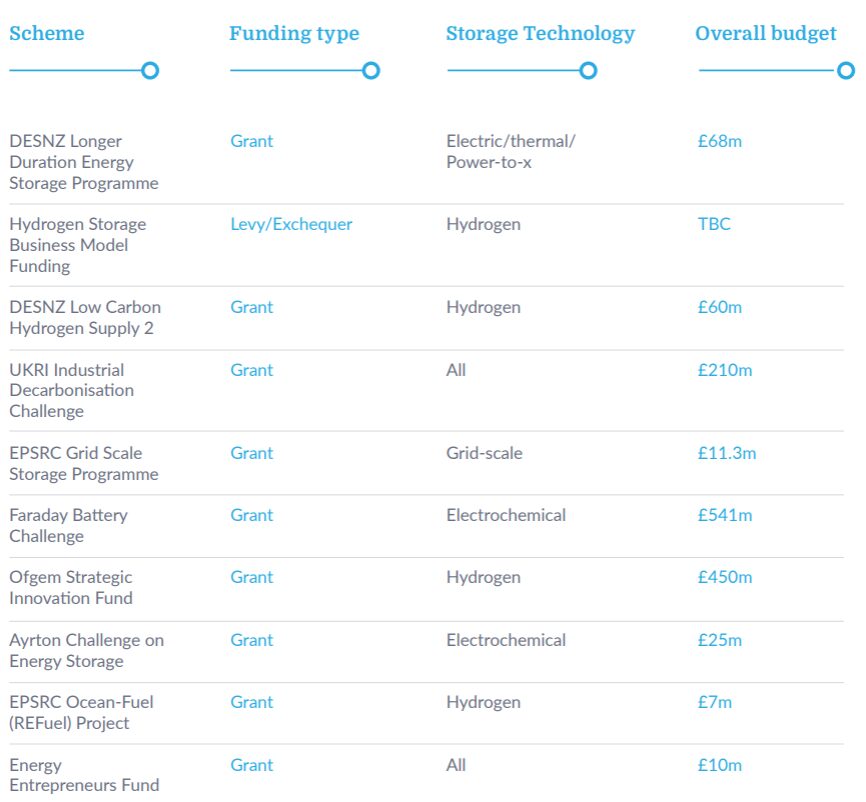
Task: Click the £68m budget link
Action: [x=720, y=141]
